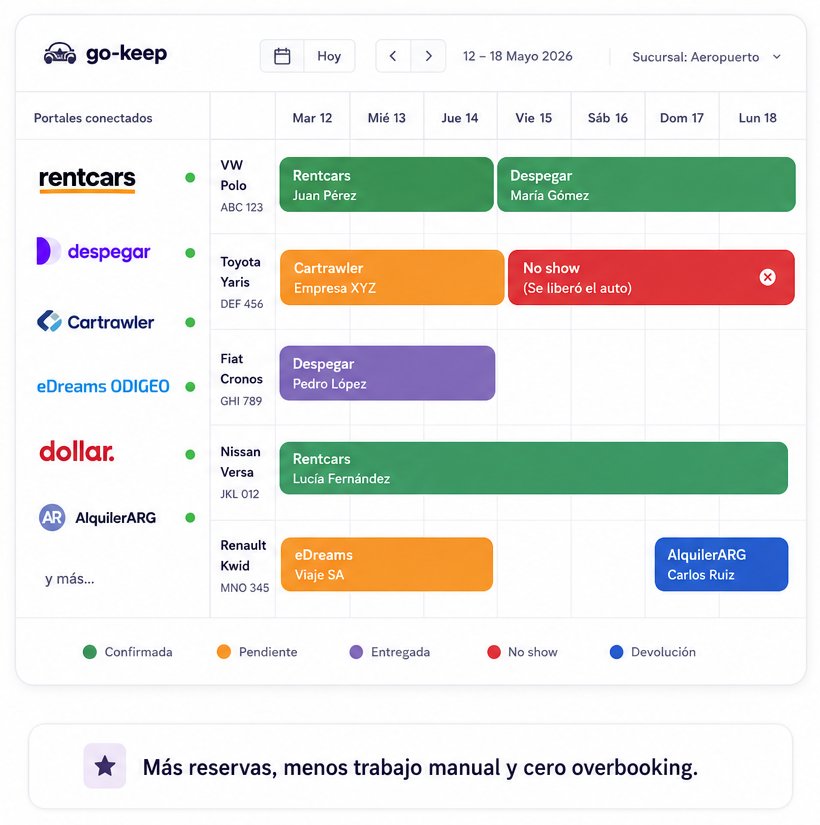This screenshot has height=825, width=820.
Task: Open Lucía Fernández Rentcars reservation bar
Action: click(x=533, y=468)
